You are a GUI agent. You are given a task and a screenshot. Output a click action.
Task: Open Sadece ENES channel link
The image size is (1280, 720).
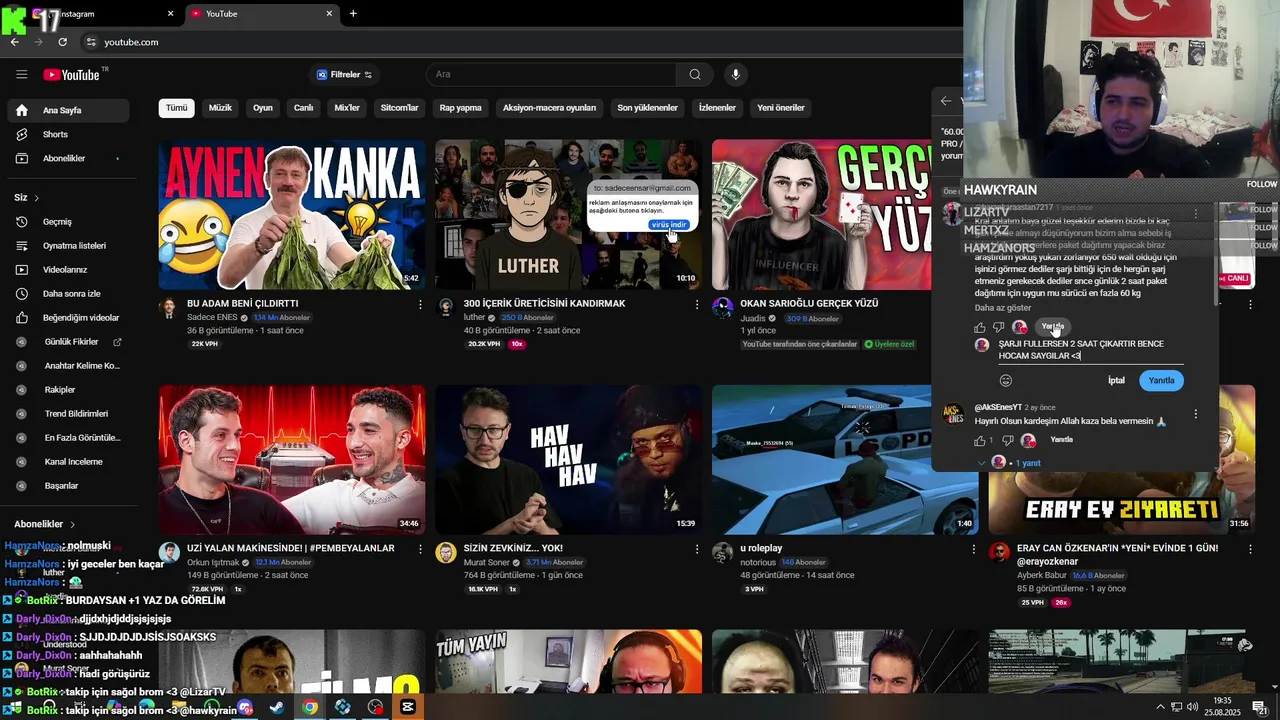click(x=212, y=318)
